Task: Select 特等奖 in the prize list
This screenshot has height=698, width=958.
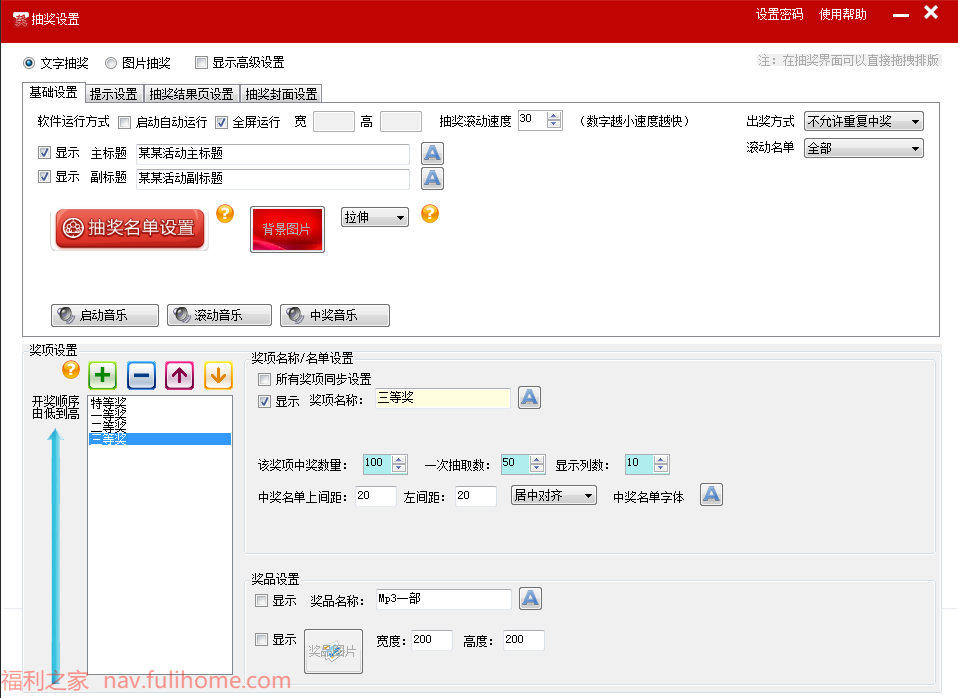Action: coord(113,402)
